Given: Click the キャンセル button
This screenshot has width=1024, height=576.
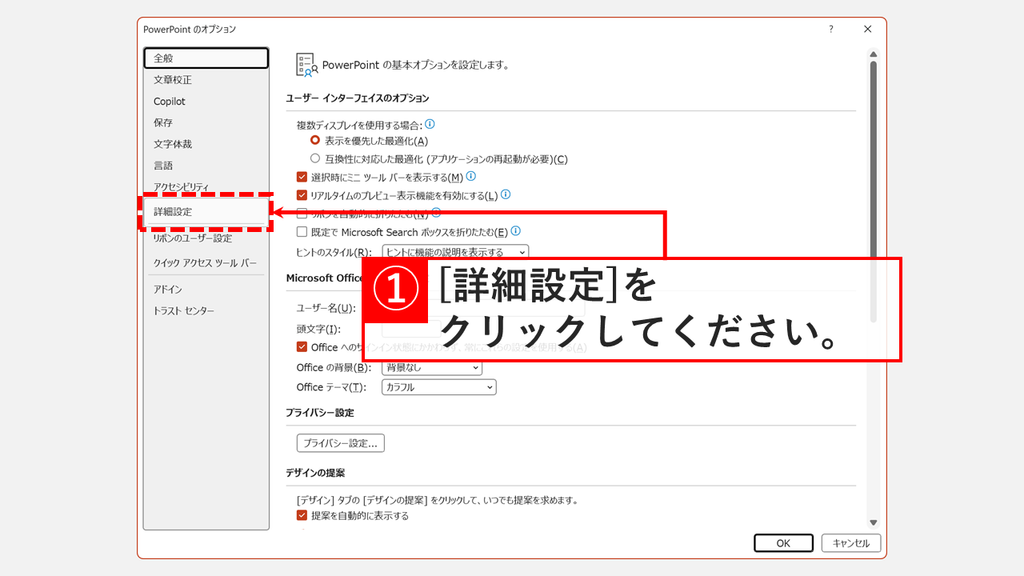Looking at the screenshot, I should (851, 543).
